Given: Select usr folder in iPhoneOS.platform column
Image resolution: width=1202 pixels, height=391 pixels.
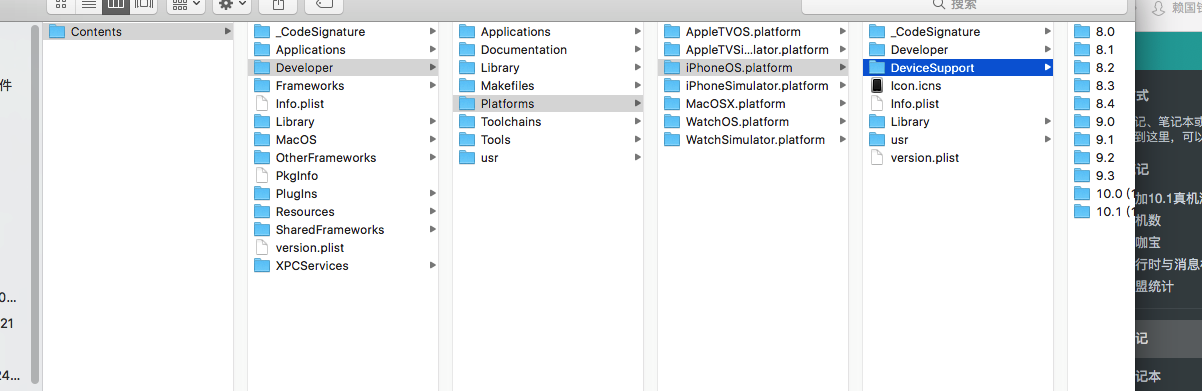Looking at the screenshot, I should [x=958, y=140].
